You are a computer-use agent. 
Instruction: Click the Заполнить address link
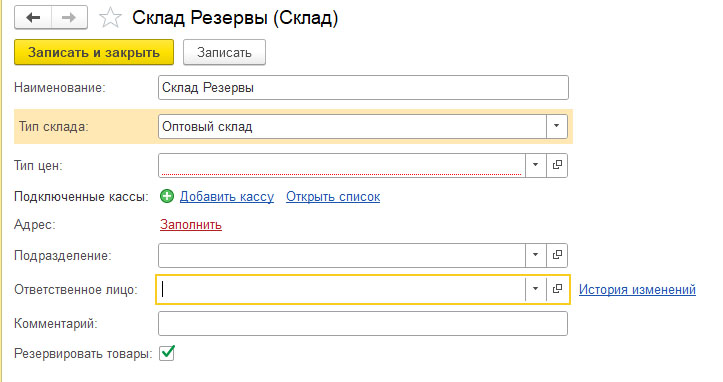coord(191,225)
